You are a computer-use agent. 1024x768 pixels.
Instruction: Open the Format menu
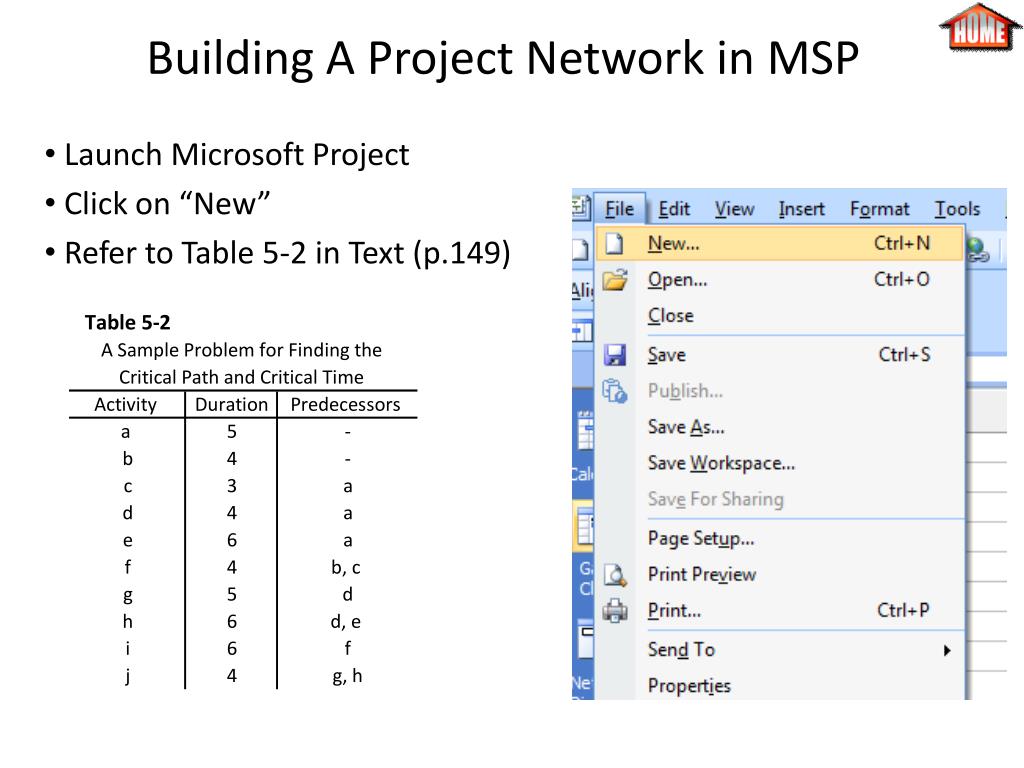click(x=880, y=209)
